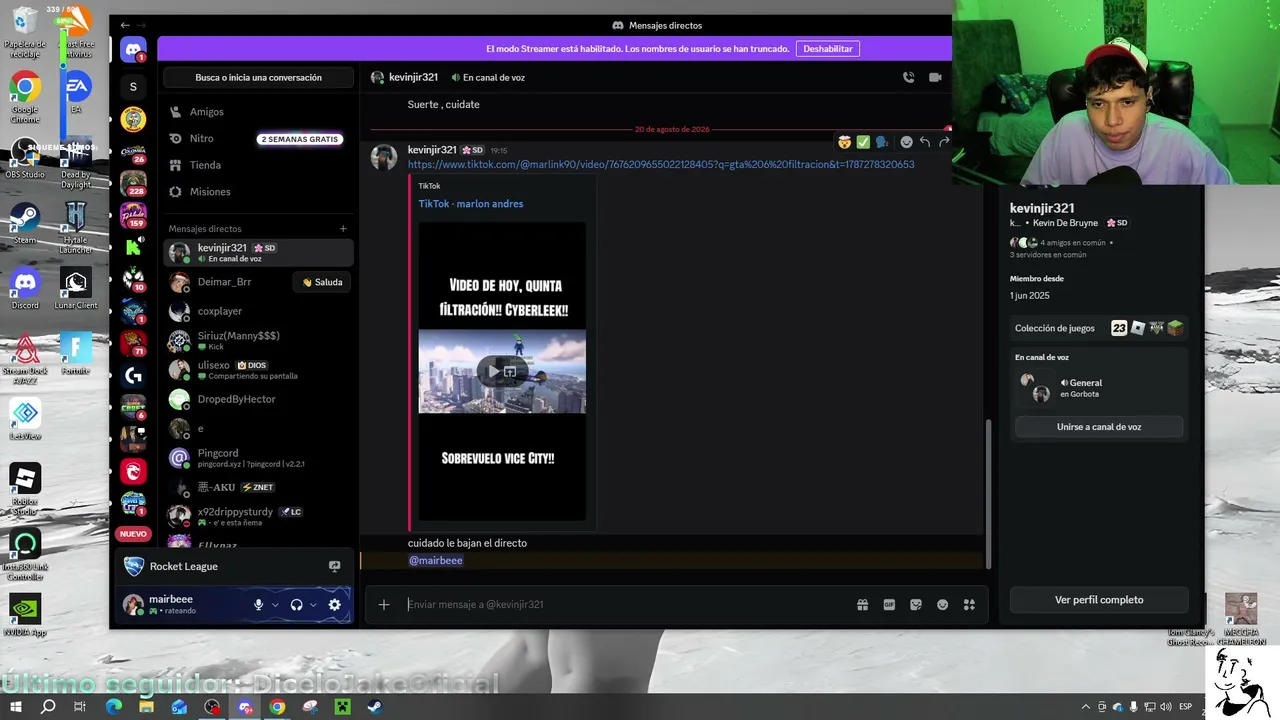This screenshot has width=1280, height=720.
Task: Add green check mark reaction to message
Action: coord(863,142)
